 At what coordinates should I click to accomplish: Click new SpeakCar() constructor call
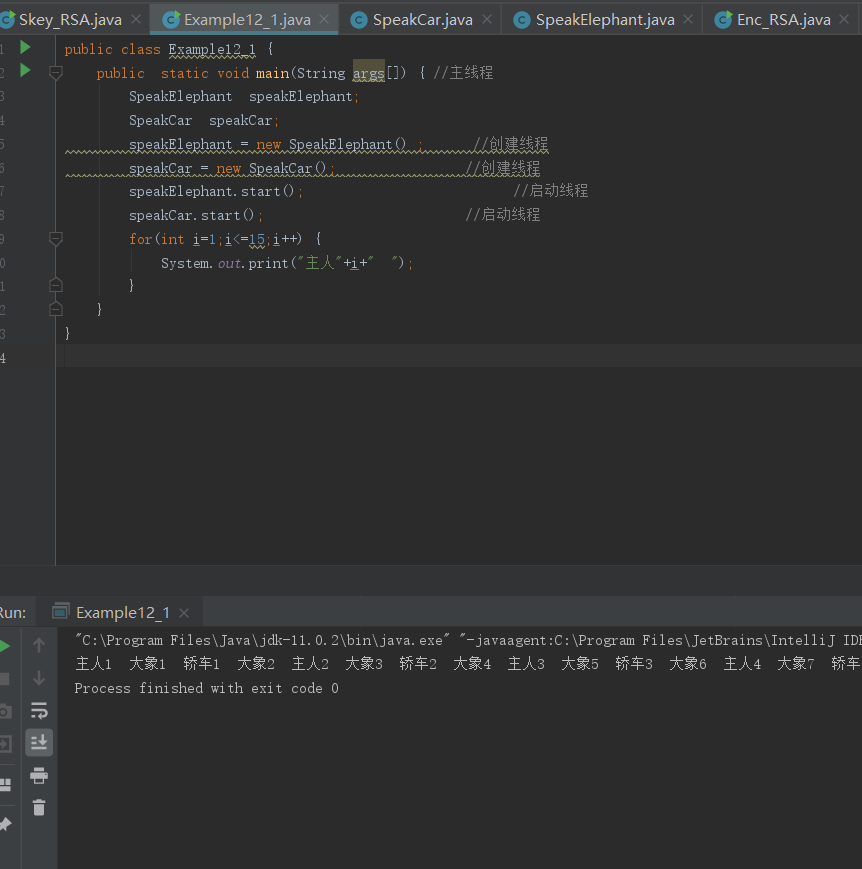click(271, 168)
